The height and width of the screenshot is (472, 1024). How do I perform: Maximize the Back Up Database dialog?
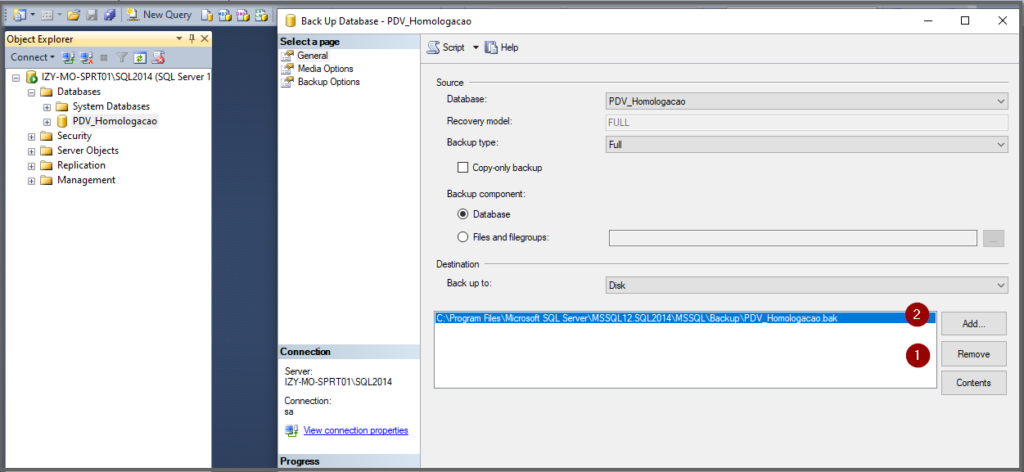point(965,21)
